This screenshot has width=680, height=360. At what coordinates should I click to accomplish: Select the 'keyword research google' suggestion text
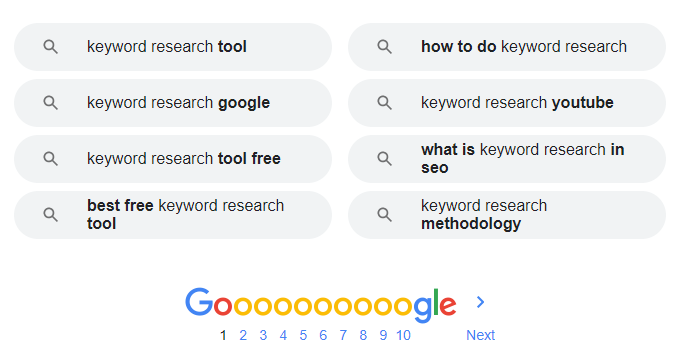point(178,103)
